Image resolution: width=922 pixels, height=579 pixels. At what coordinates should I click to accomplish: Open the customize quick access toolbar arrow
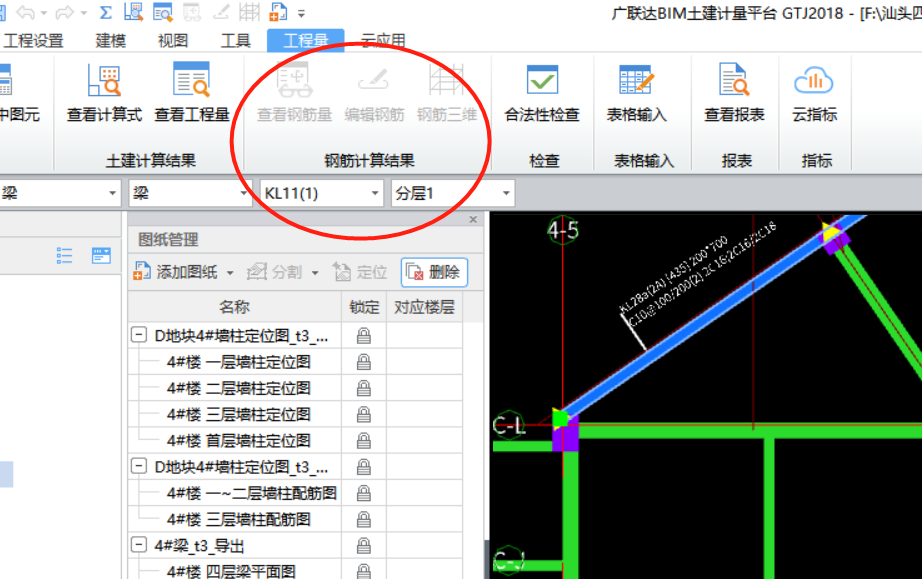[302, 13]
